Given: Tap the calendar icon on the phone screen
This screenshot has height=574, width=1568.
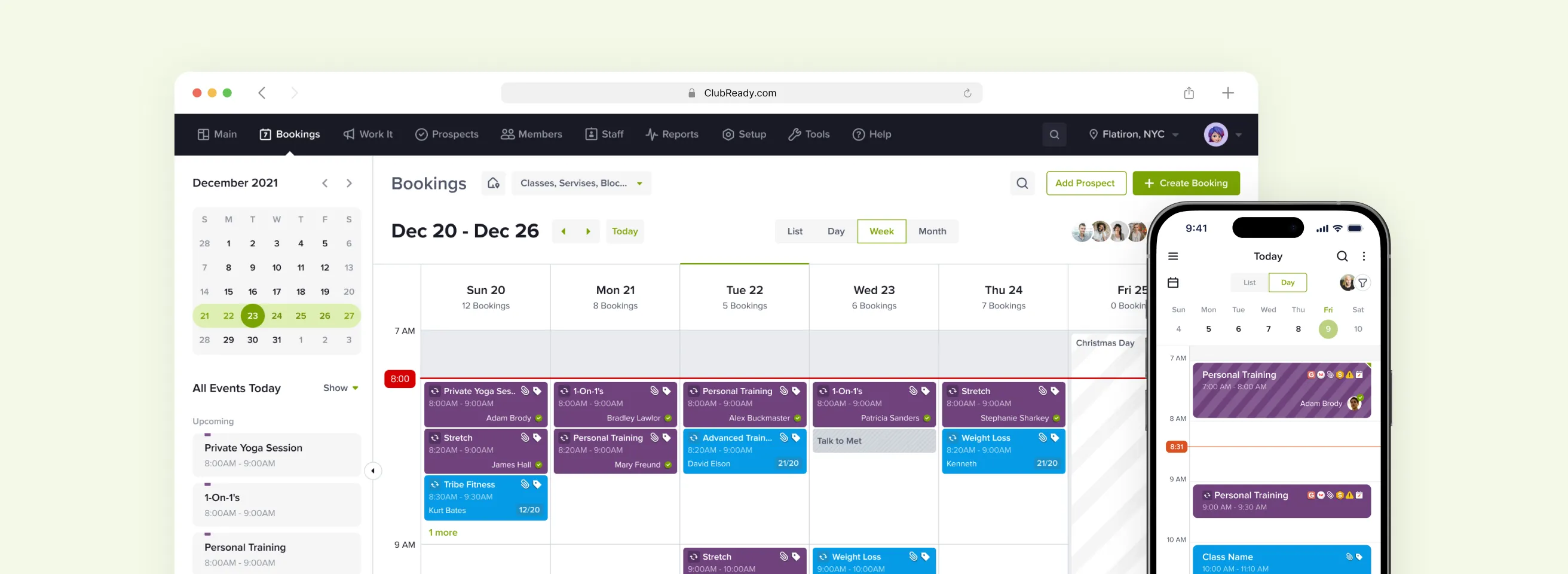Looking at the screenshot, I should (1173, 283).
